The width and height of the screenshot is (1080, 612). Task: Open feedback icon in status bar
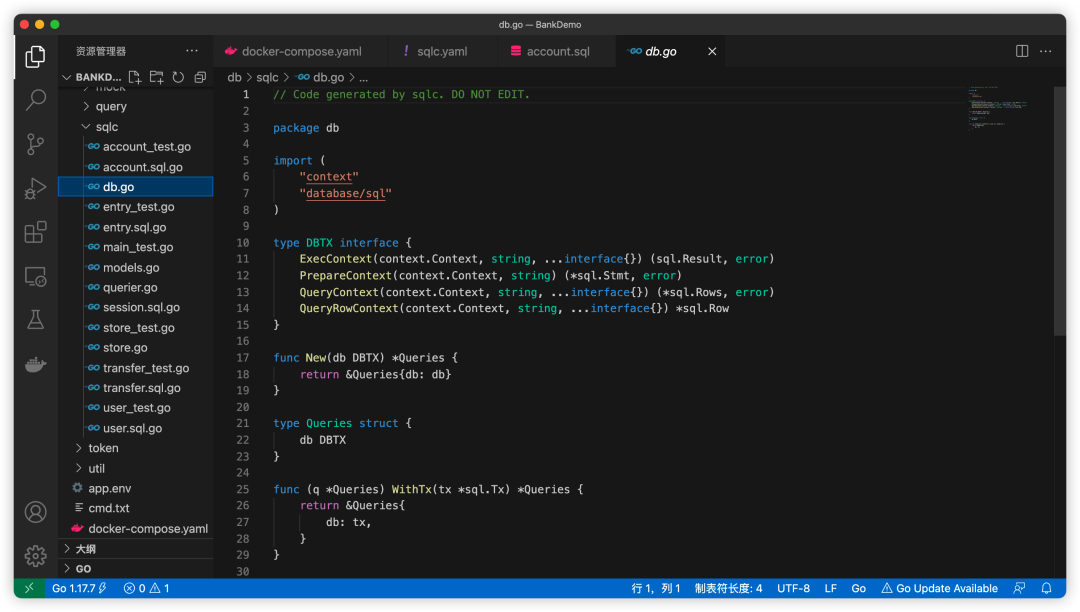pyautogui.click(x=1019, y=589)
